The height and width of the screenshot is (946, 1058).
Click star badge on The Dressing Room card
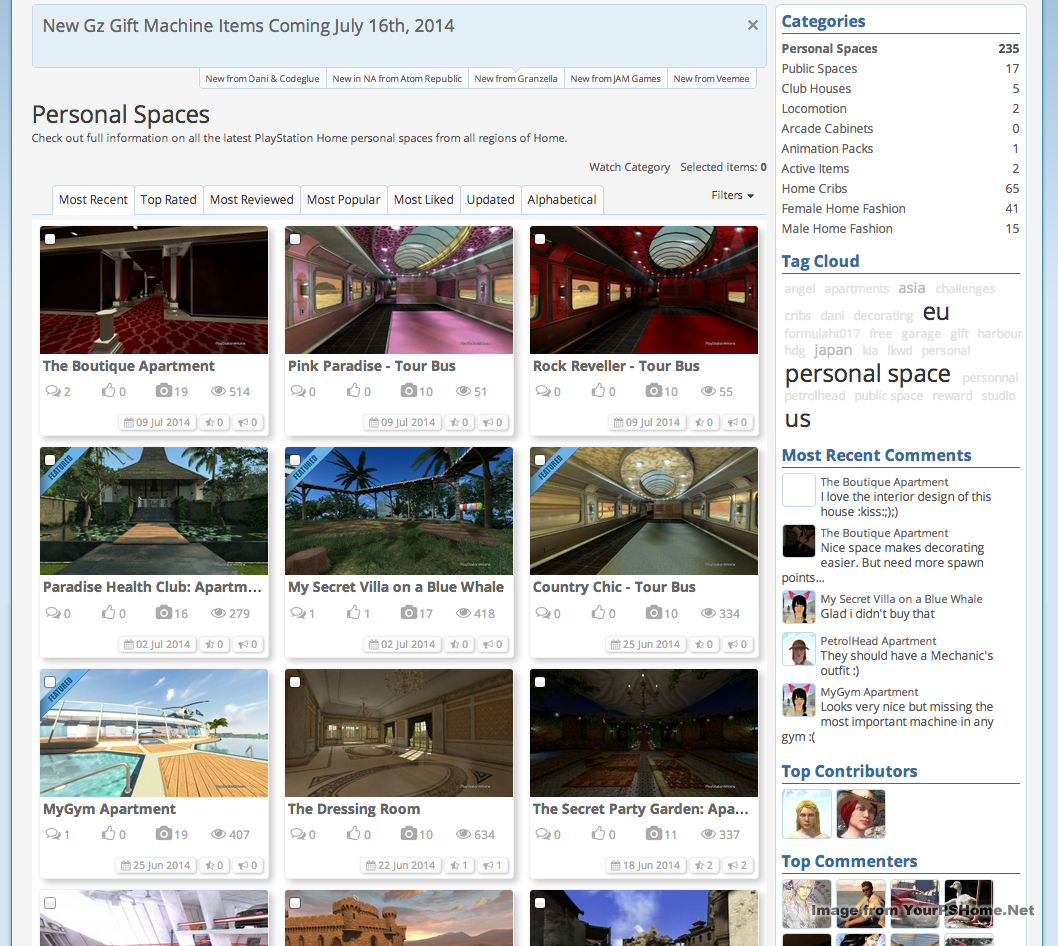460,865
